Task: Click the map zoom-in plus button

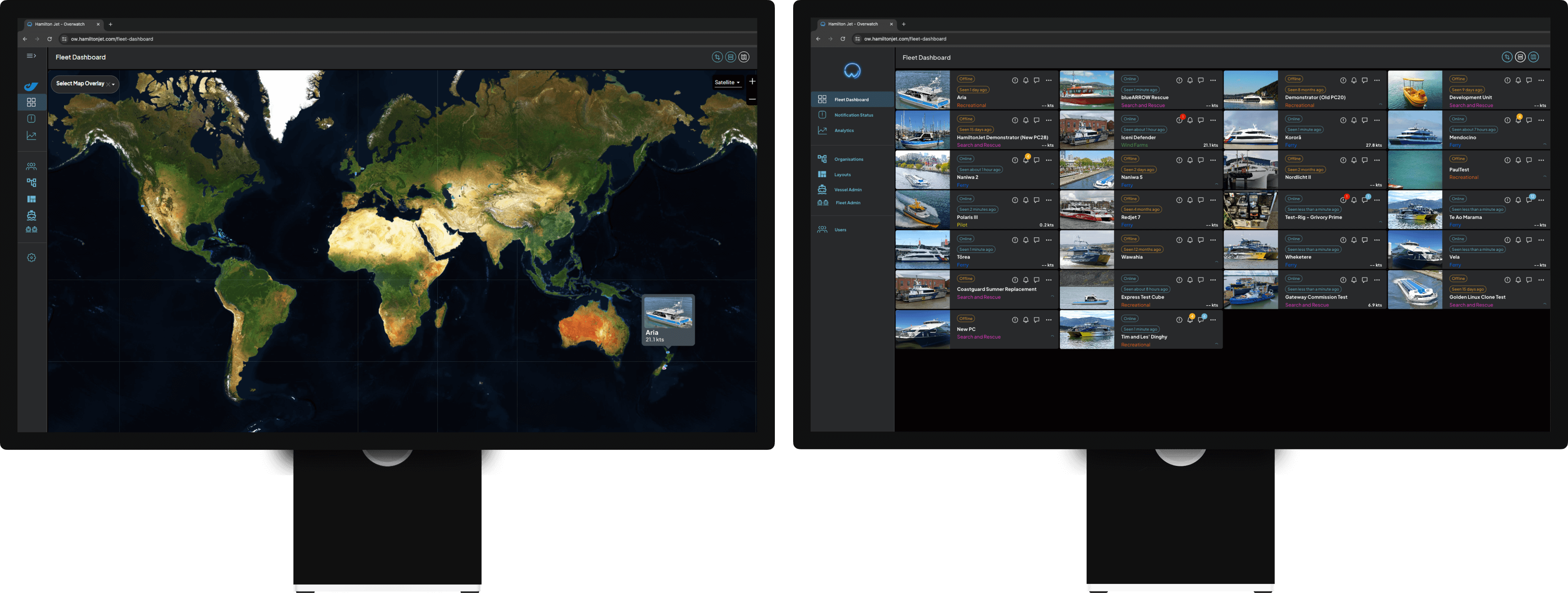Action: [x=752, y=81]
